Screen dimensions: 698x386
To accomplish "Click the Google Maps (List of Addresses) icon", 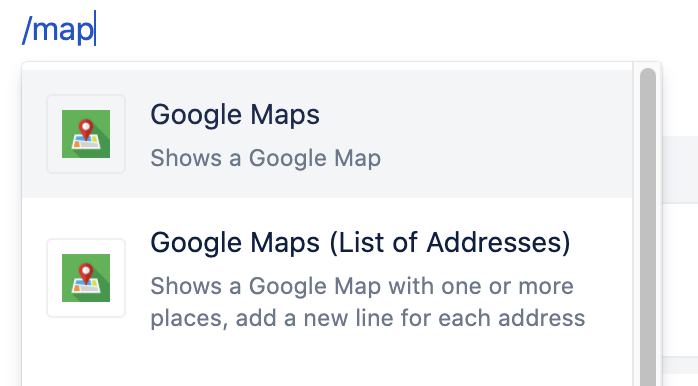I will (x=86, y=278).
